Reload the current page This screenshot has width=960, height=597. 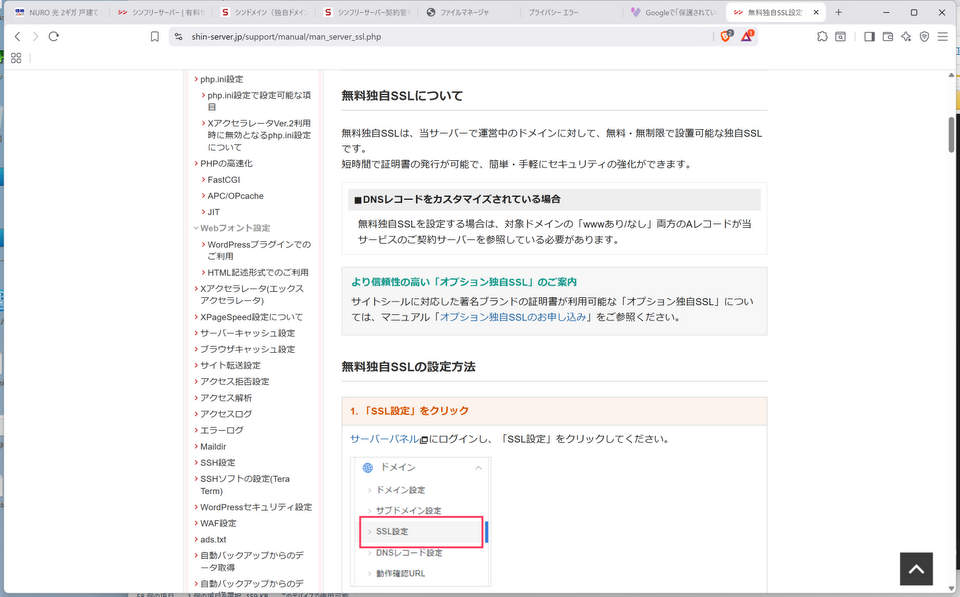pos(54,36)
